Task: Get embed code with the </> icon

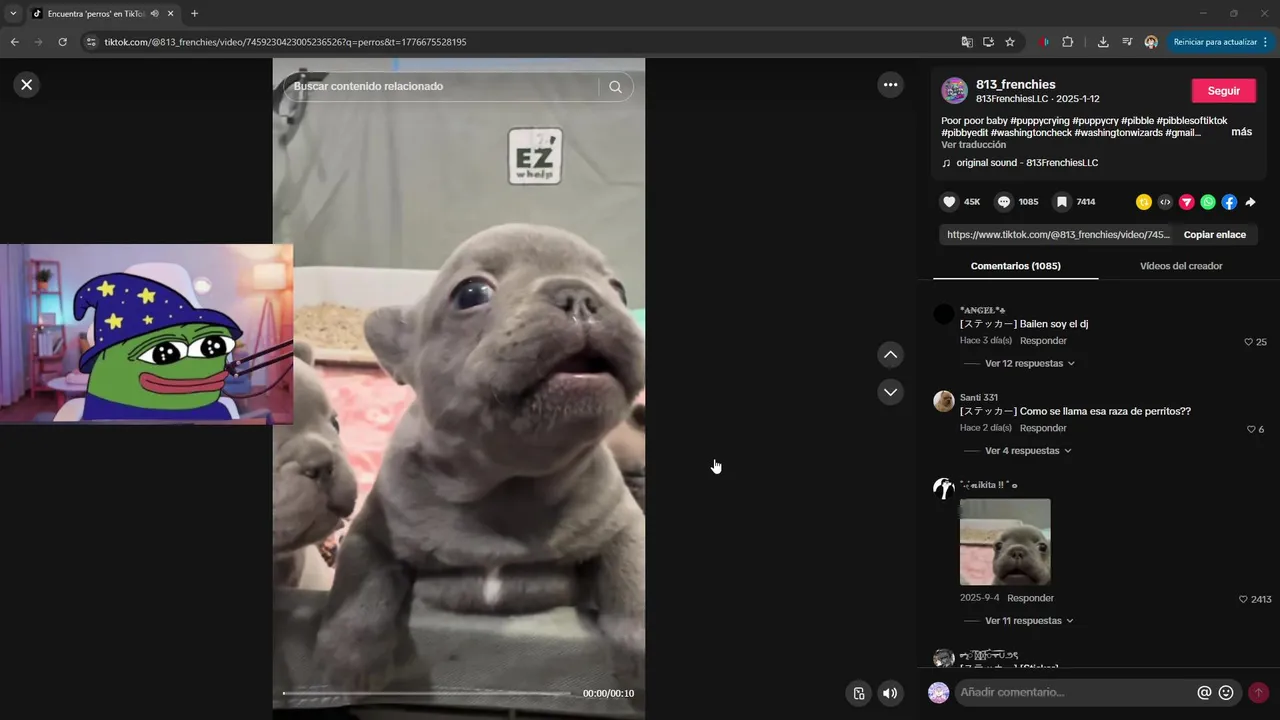Action: point(1165,202)
